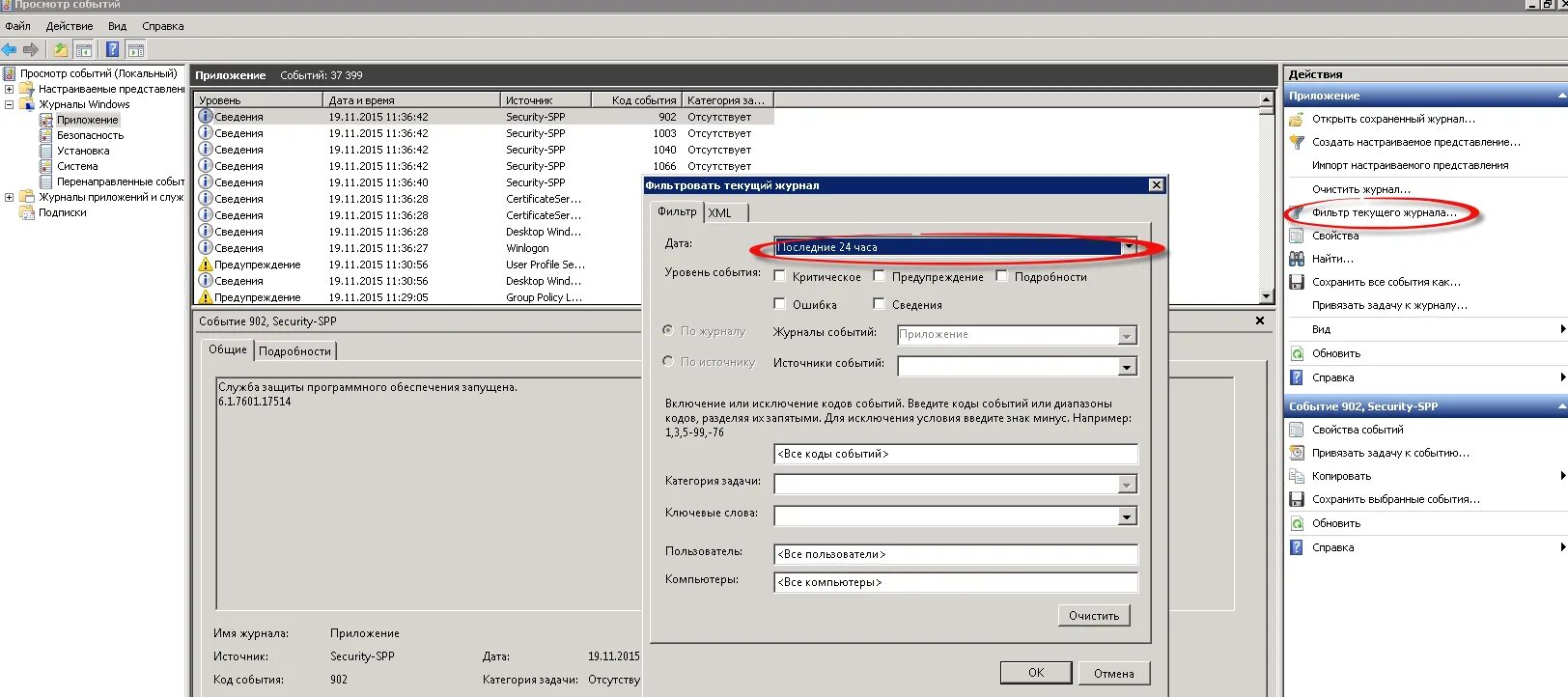The width and height of the screenshot is (1568, 697).
Task: Toggle the console tree pane toolbar icon
Action: click(x=84, y=49)
